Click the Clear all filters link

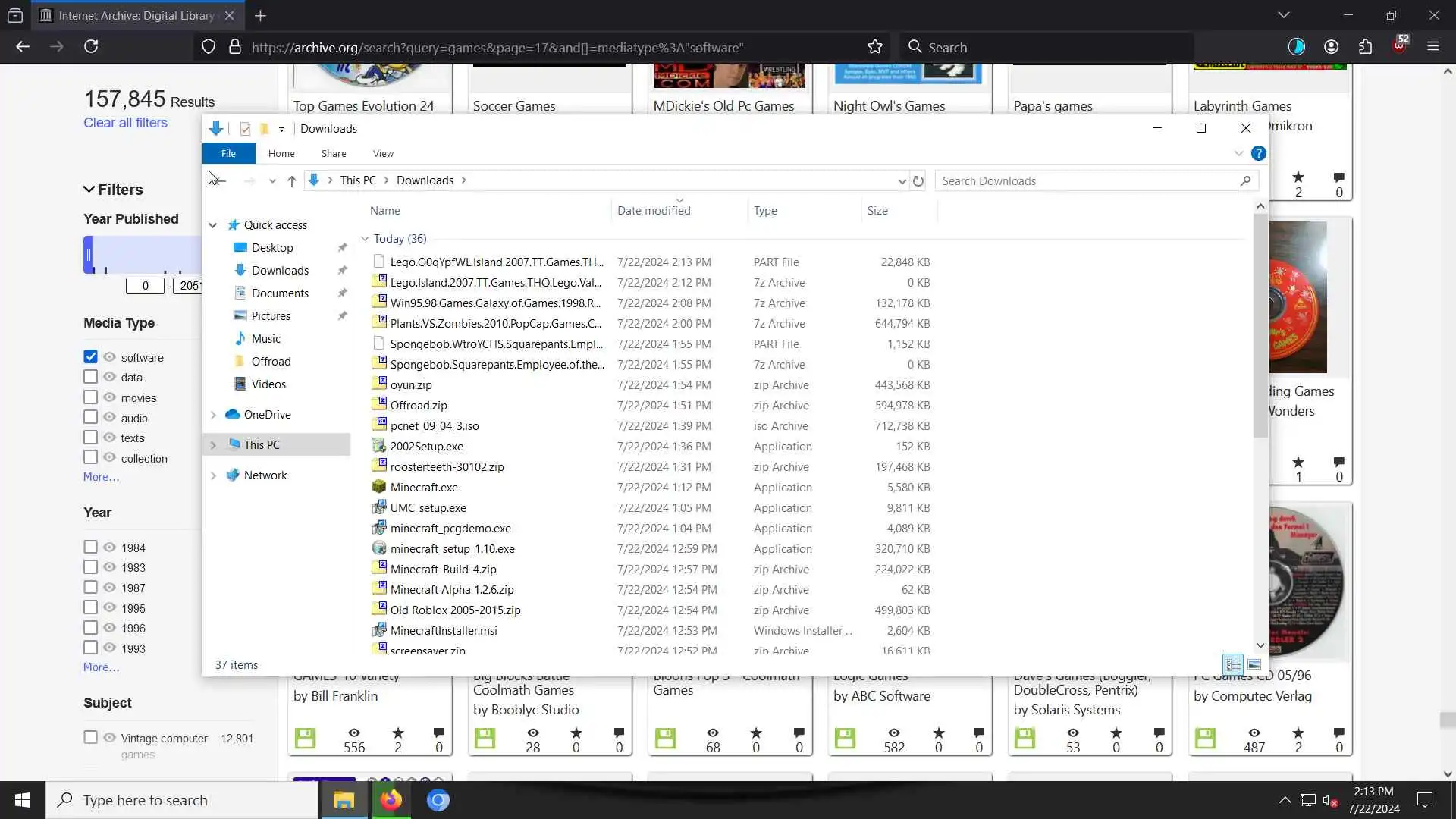(125, 123)
